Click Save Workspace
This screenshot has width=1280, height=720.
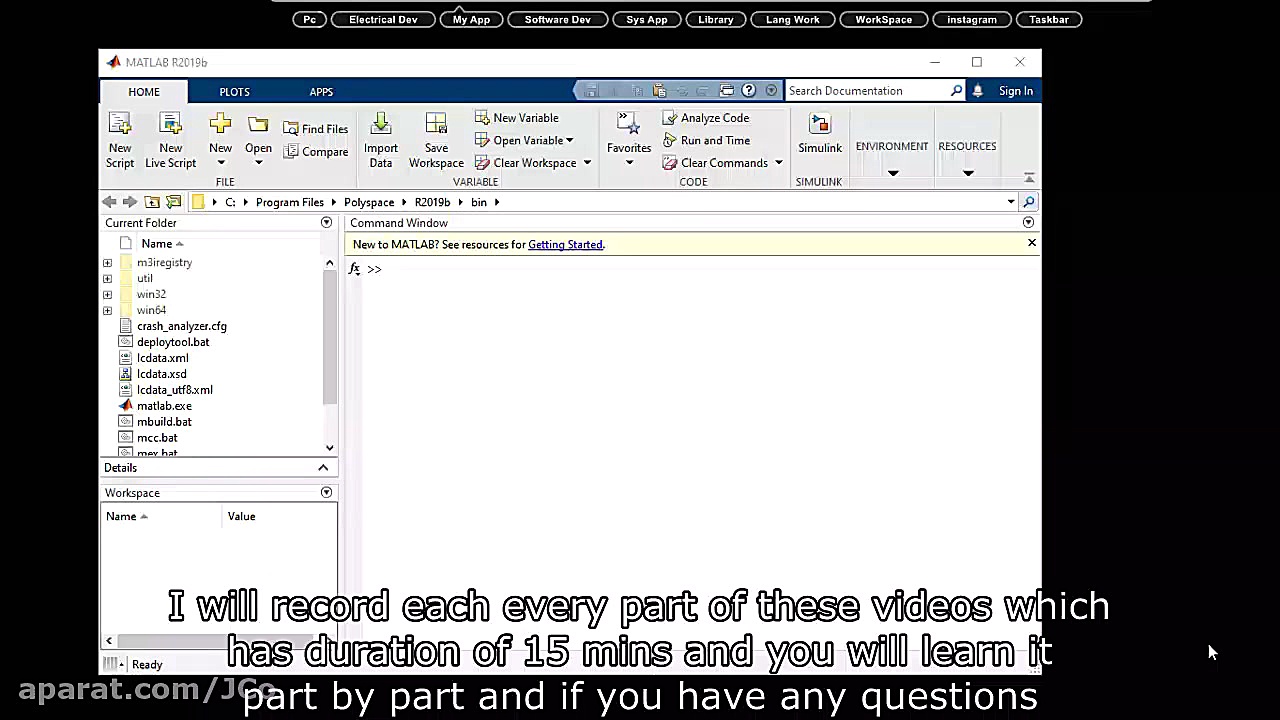(436, 140)
